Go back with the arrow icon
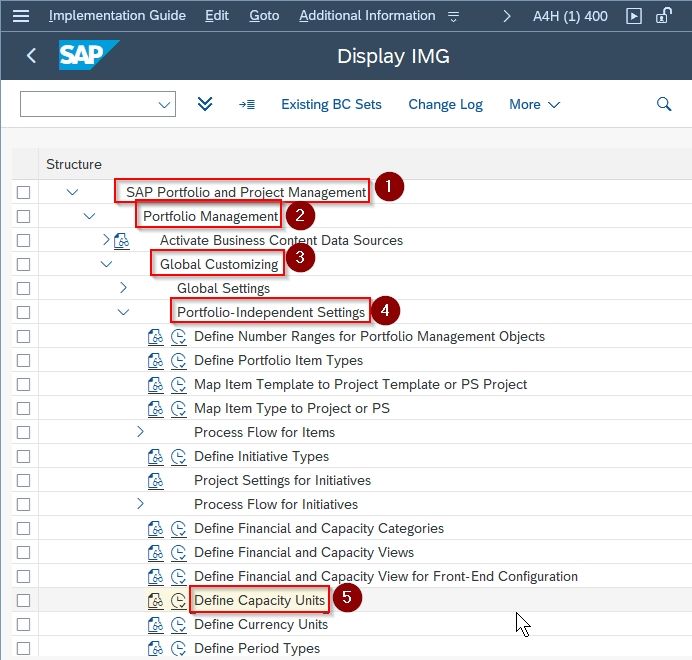The image size is (692, 660). click(31, 56)
